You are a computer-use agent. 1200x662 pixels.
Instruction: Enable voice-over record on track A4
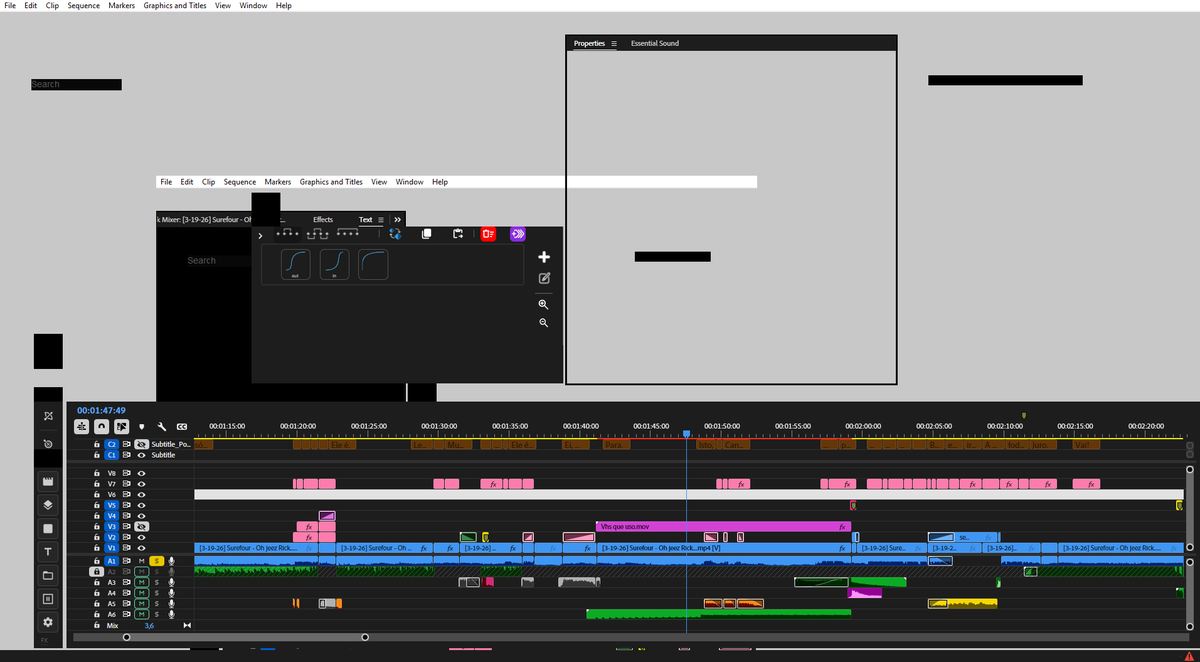point(172,593)
